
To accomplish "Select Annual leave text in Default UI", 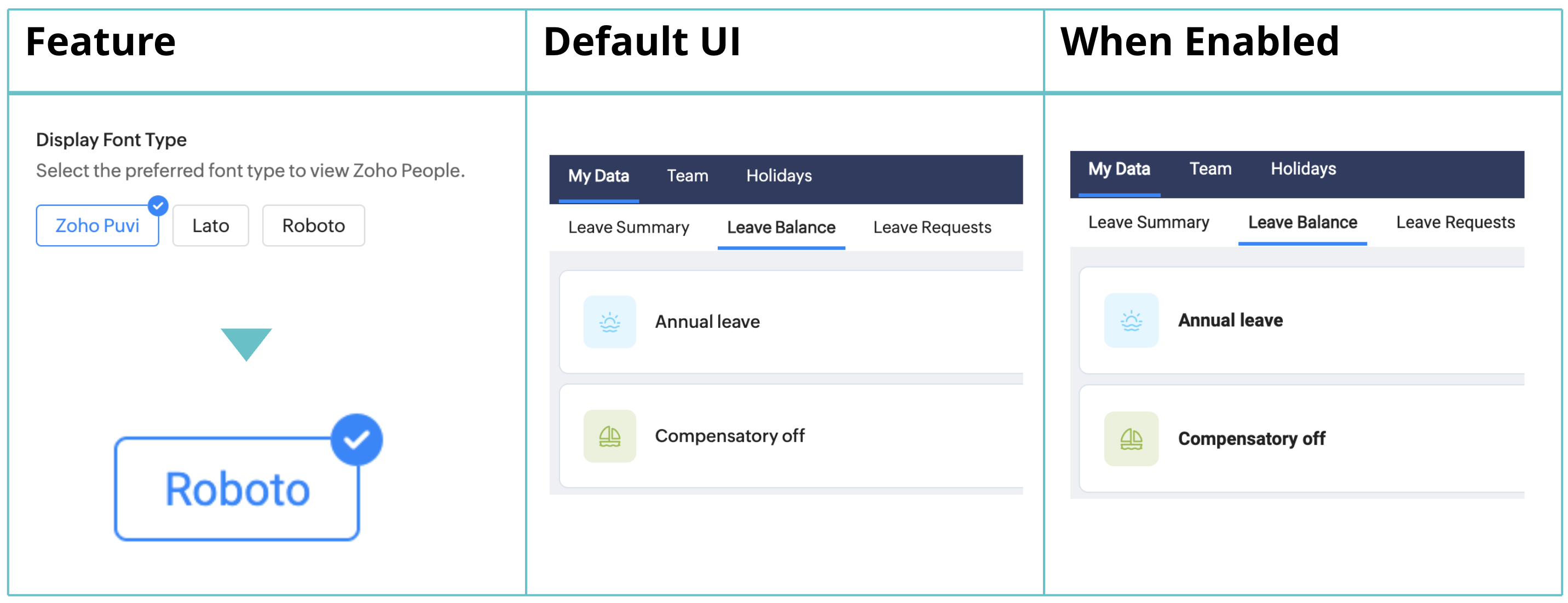I will click(x=707, y=322).
